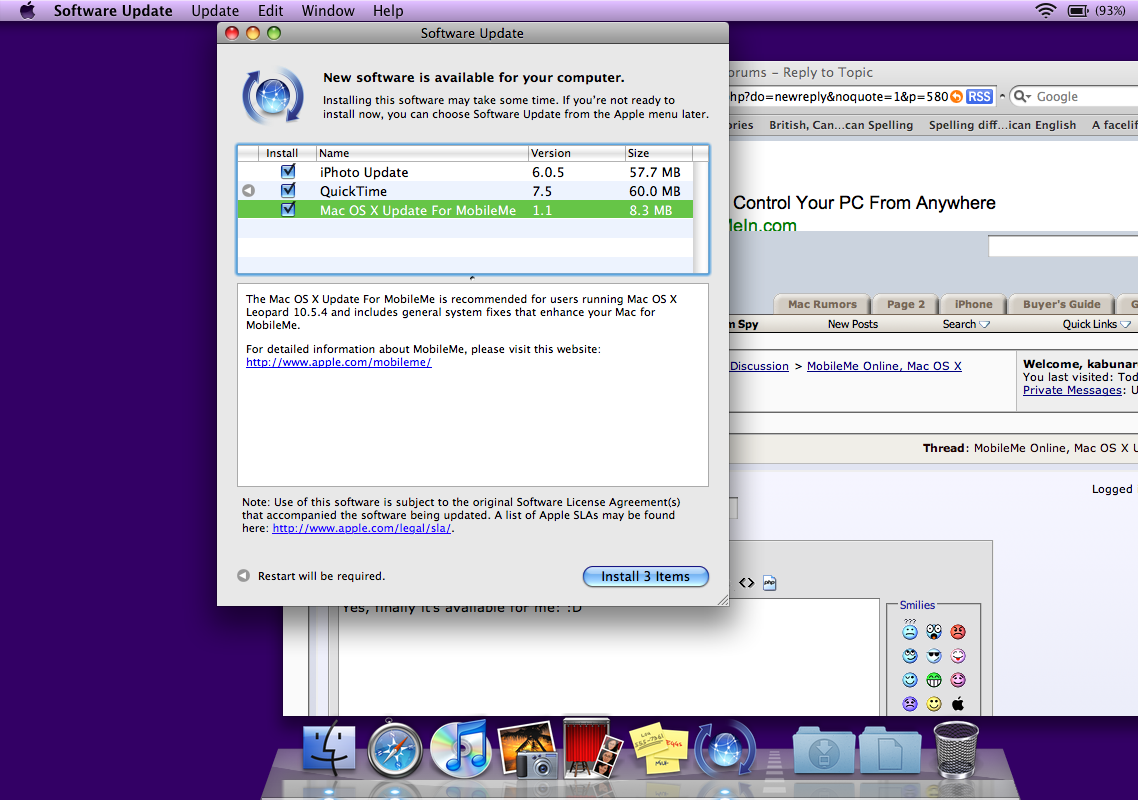Open the Apple menu

click(28, 11)
